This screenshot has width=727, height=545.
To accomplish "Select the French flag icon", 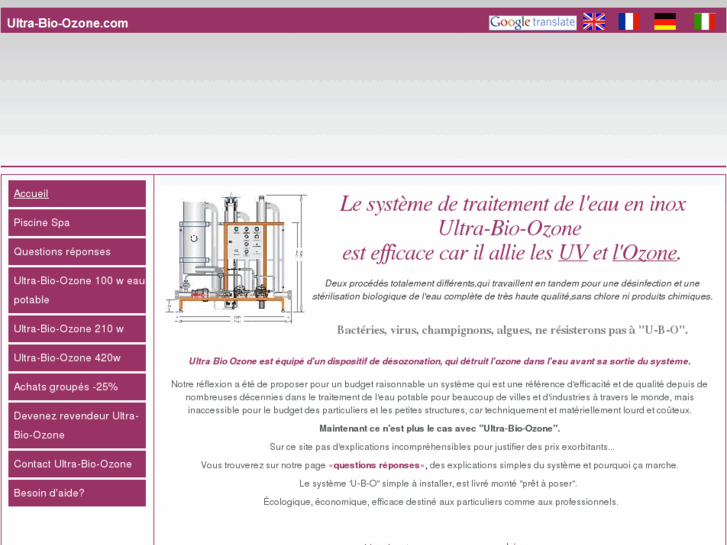I will (629, 22).
